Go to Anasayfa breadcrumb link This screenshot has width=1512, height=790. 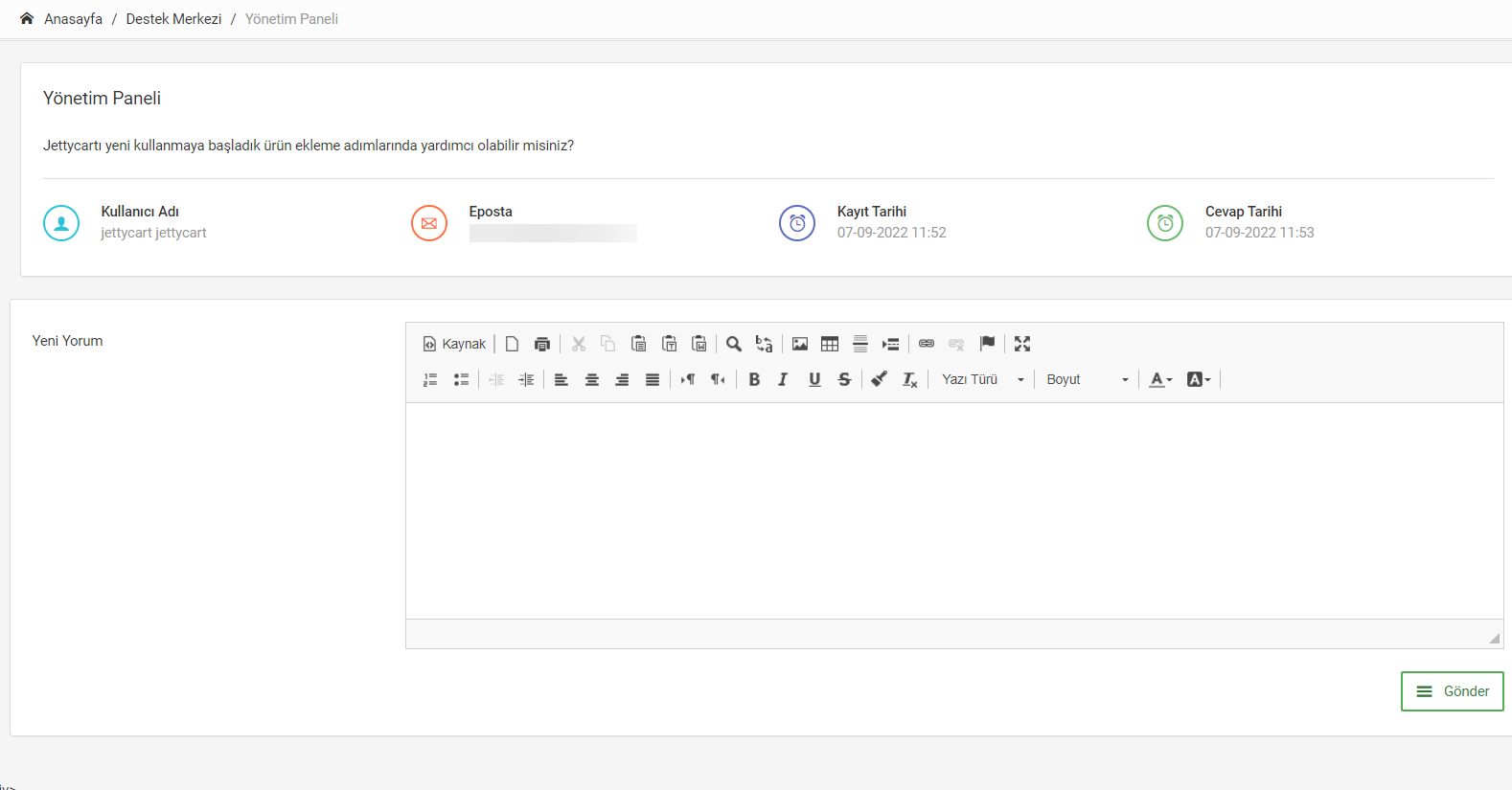point(73,19)
